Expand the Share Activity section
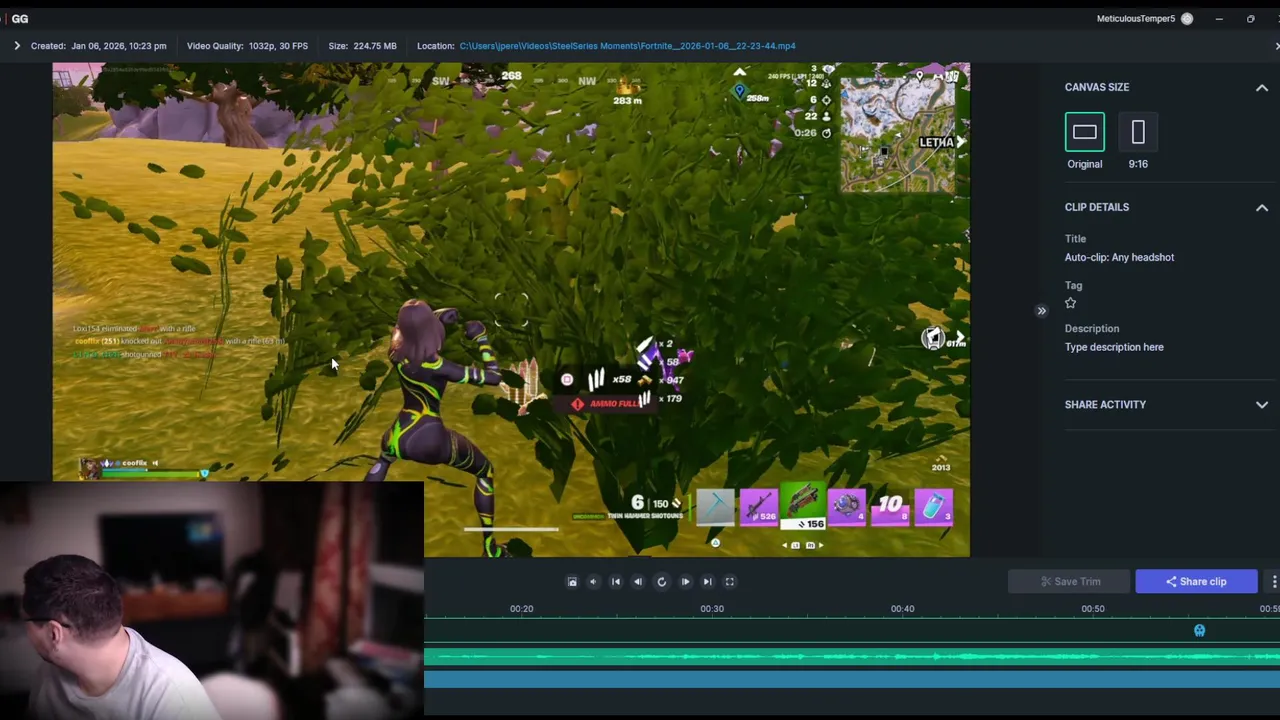1280x720 pixels. [1262, 405]
